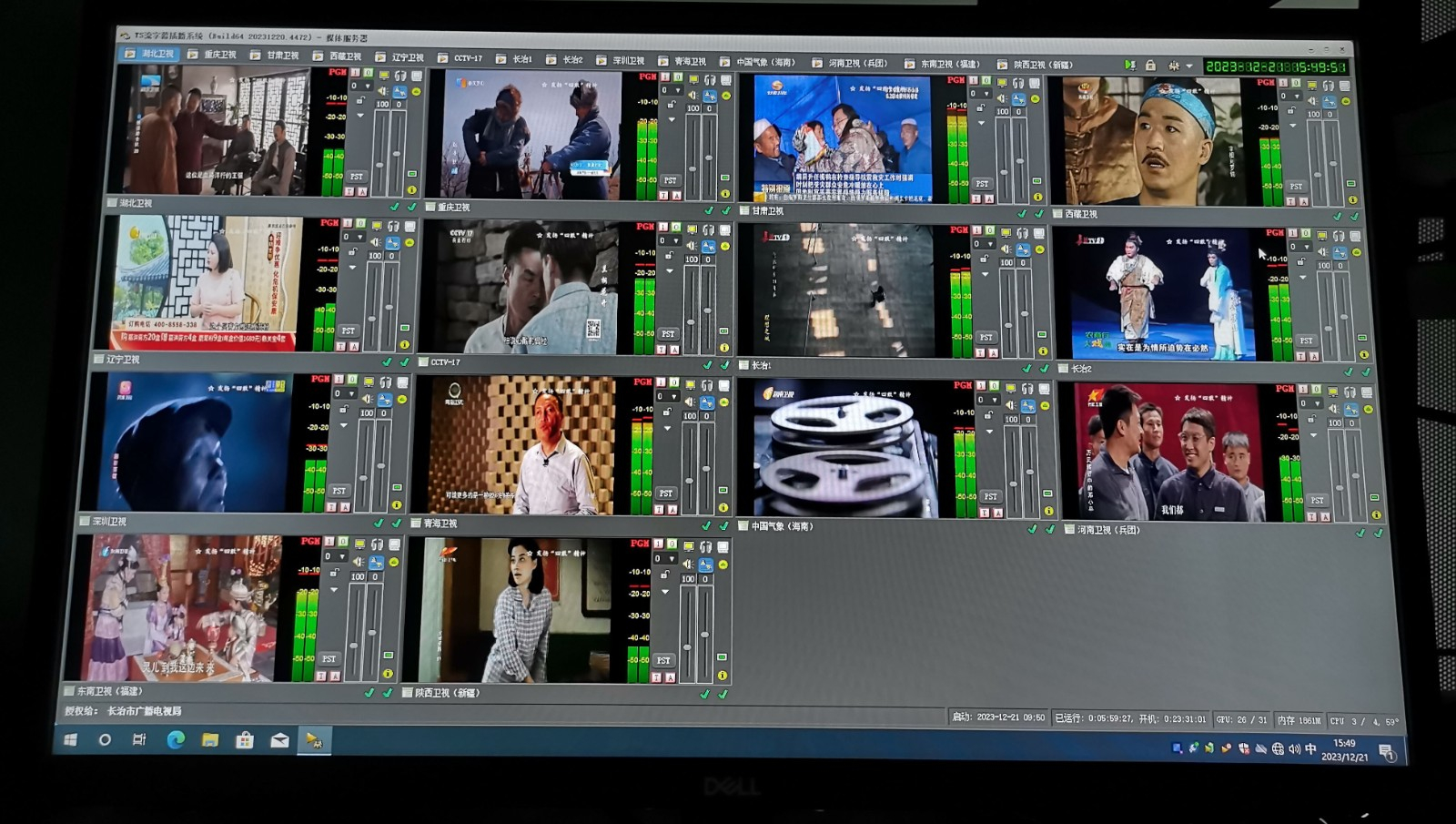Open Microsoft Edge from the taskbar
The width and height of the screenshot is (1456, 824).
click(x=175, y=740)
